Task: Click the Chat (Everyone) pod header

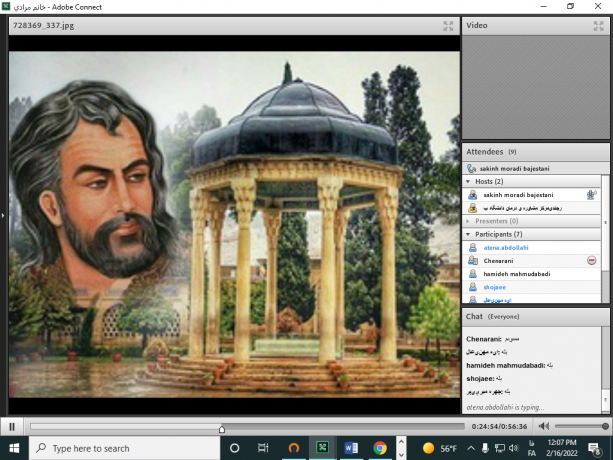Action: click(535, 317)
